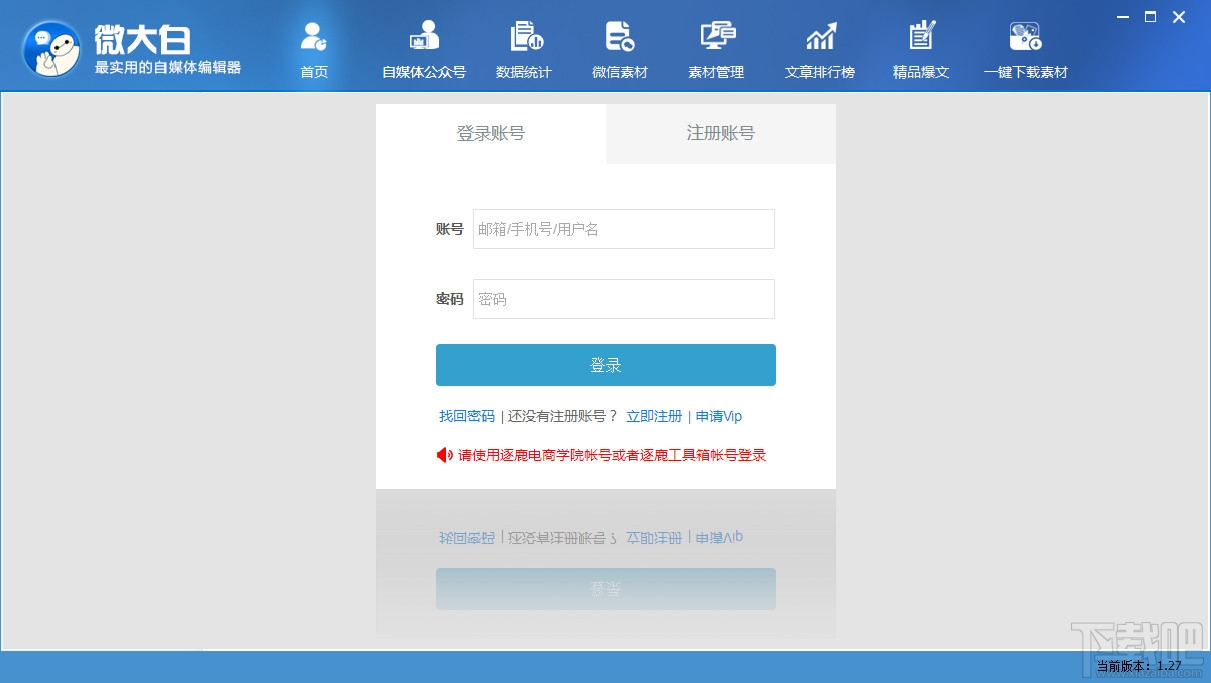Open the 首页 home icon
This screenshot has width=1211, height=683.
314,37
